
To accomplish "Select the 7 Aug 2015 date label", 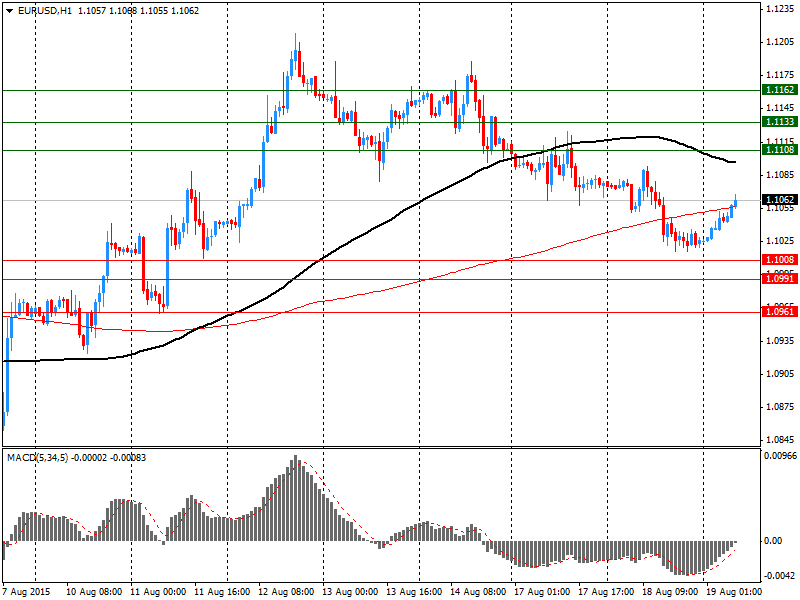I will [27, 592].
